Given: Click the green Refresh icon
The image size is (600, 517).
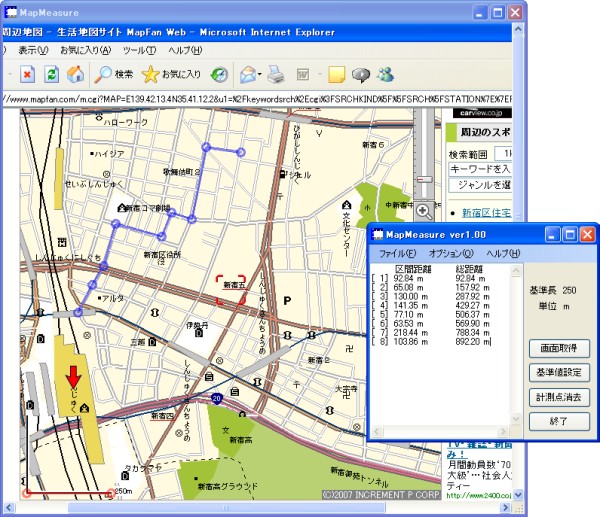Looking at the screenshot, I should point(51,74).
